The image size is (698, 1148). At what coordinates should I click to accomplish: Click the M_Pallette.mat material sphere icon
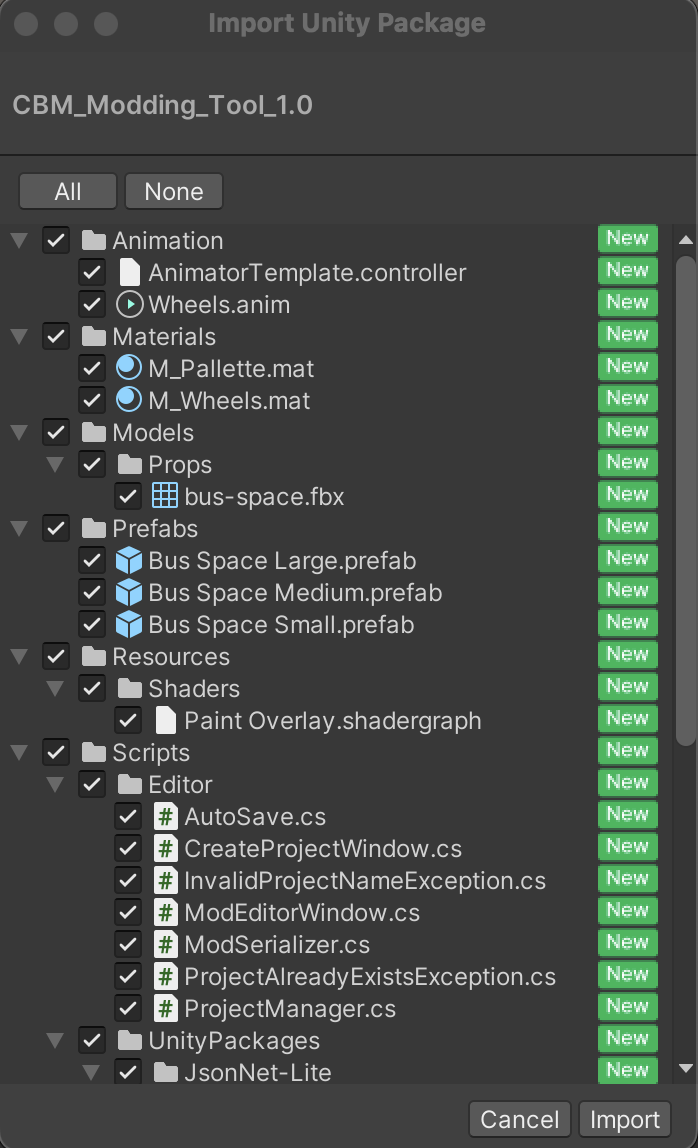click(130, 368)
